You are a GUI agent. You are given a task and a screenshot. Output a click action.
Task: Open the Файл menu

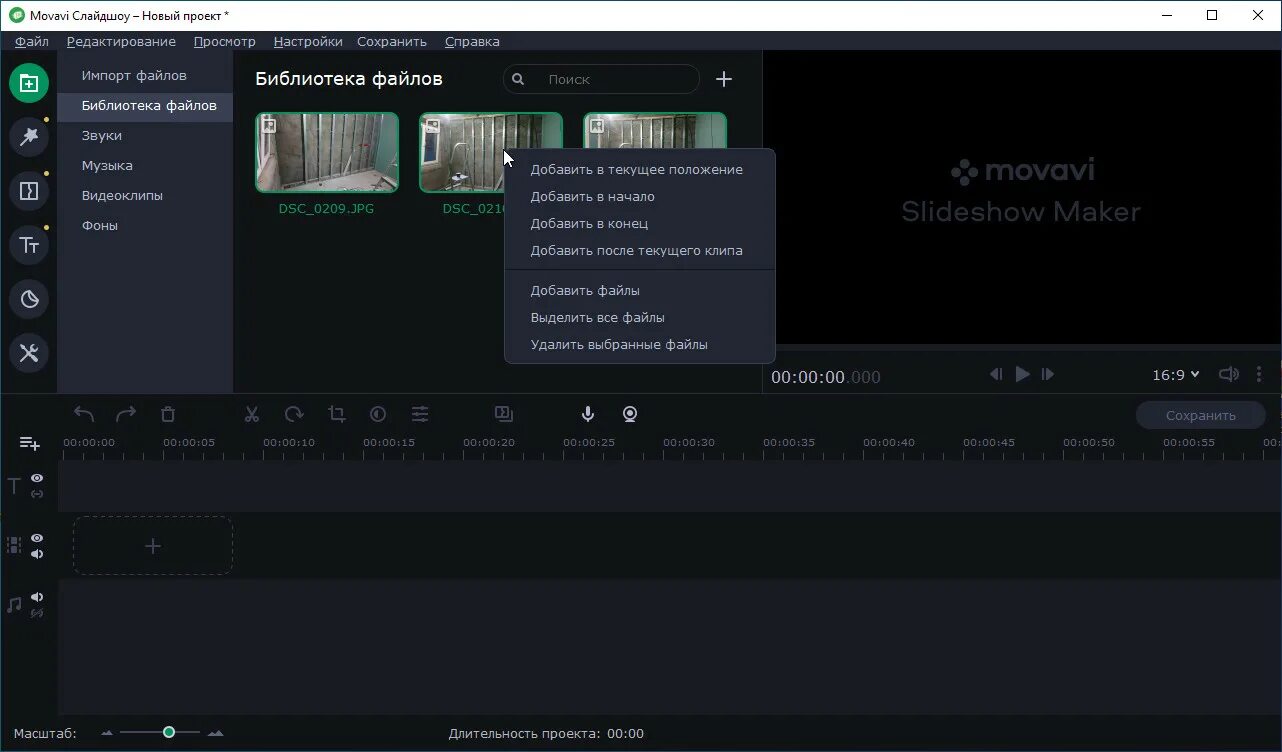click(32, 41)
